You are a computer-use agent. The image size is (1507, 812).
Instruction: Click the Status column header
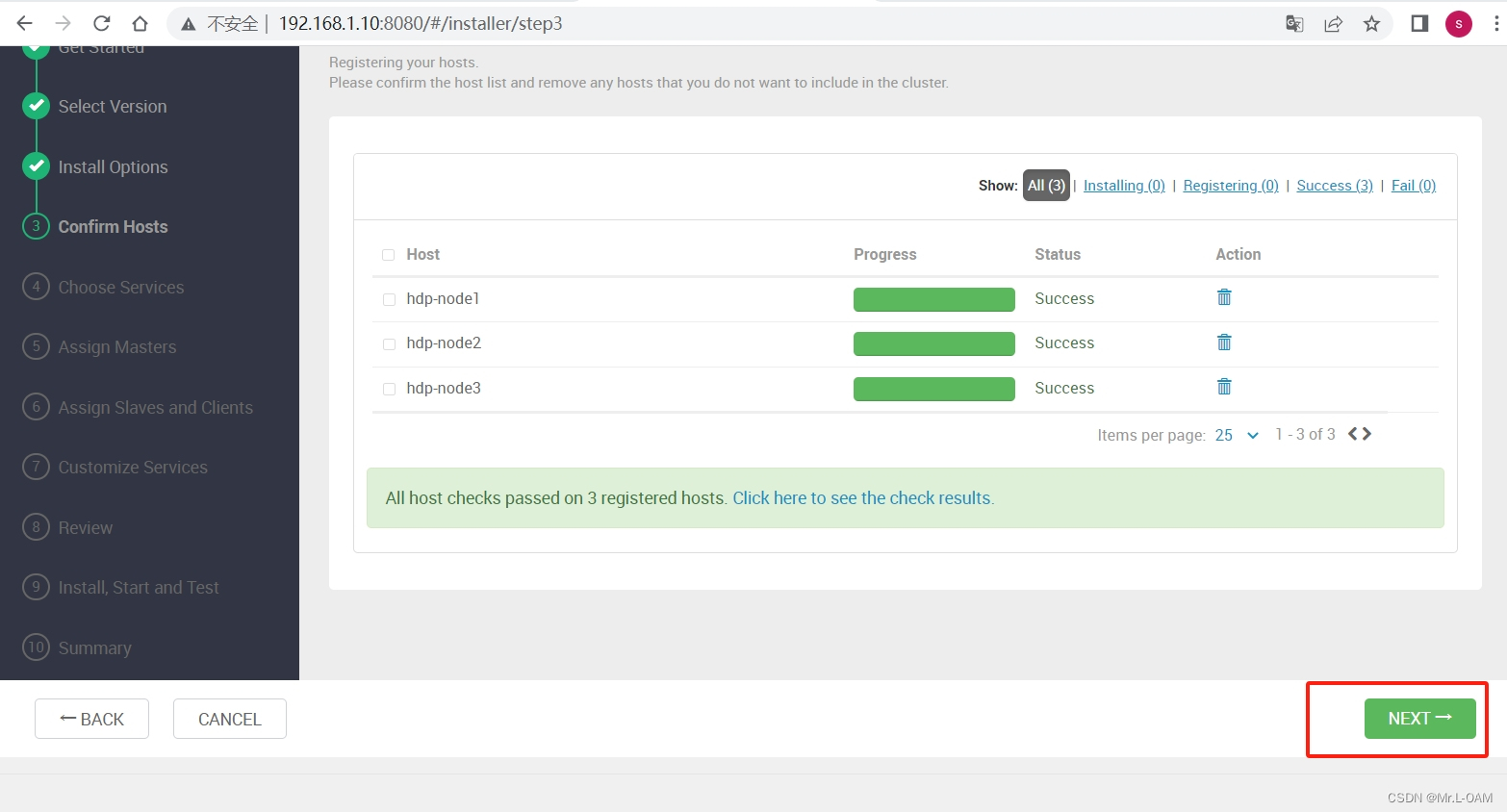tap(1058, 254)
